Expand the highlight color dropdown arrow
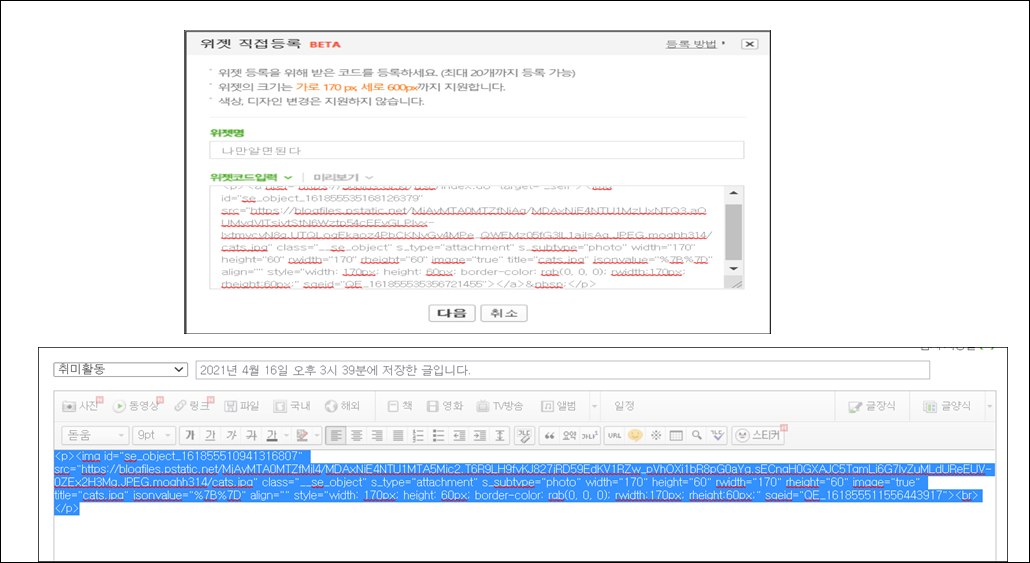 (317, 436)
